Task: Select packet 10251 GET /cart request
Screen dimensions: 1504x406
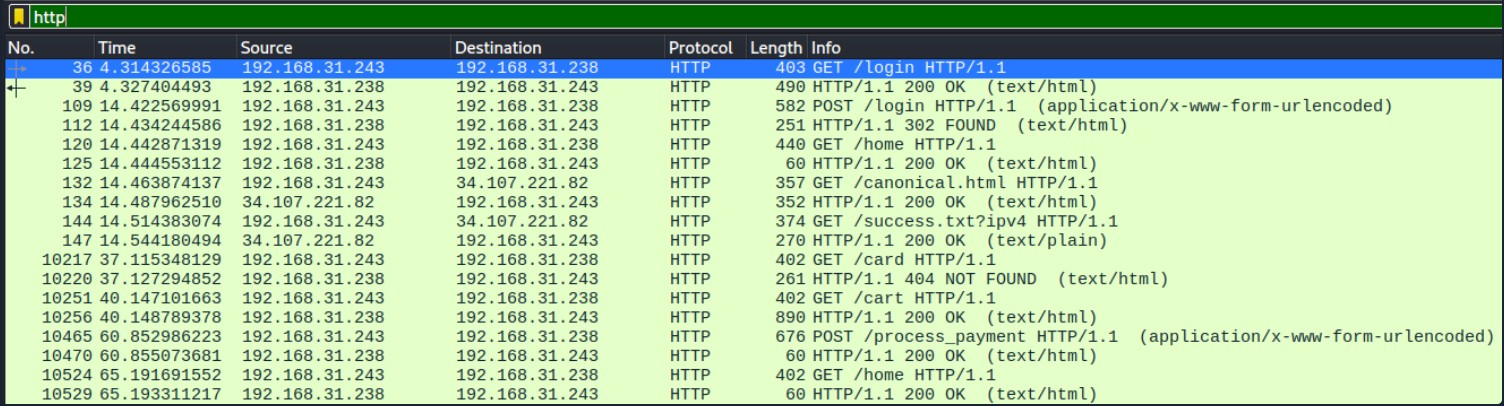Action: [752, 298]
